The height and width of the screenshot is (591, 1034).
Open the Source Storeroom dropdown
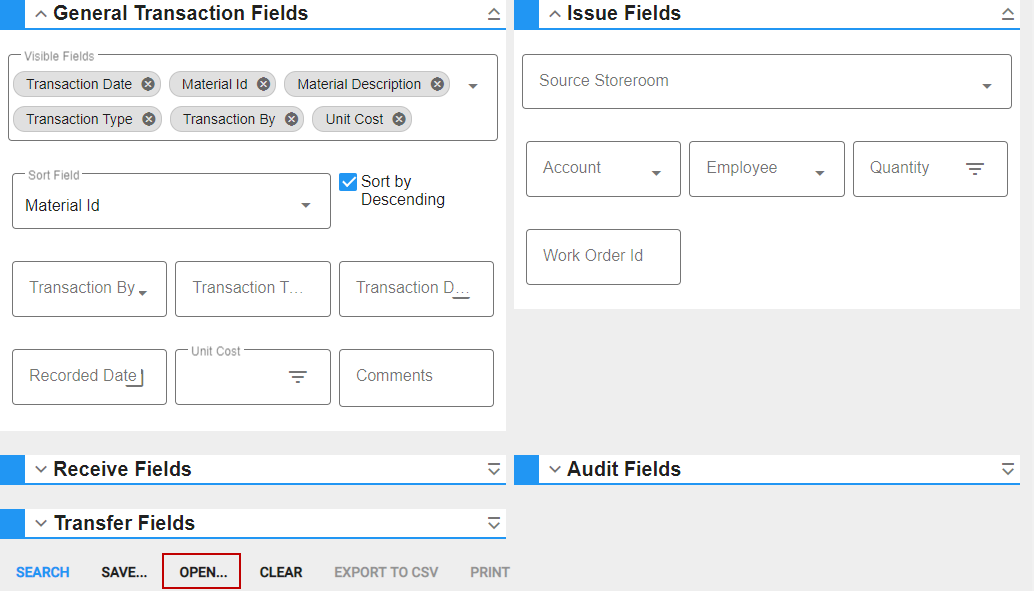point(767,82)
